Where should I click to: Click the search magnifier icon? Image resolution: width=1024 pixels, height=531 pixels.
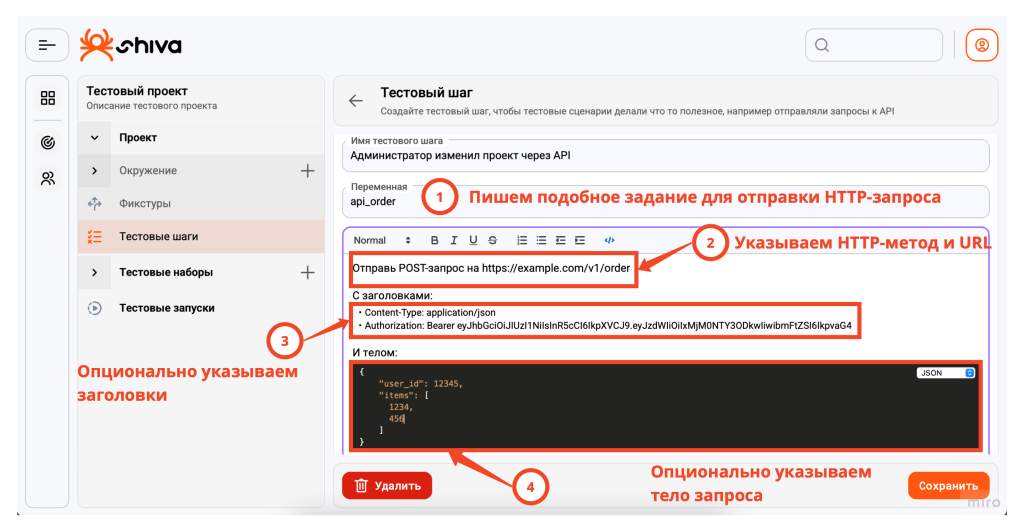click(x=822, y=45)
